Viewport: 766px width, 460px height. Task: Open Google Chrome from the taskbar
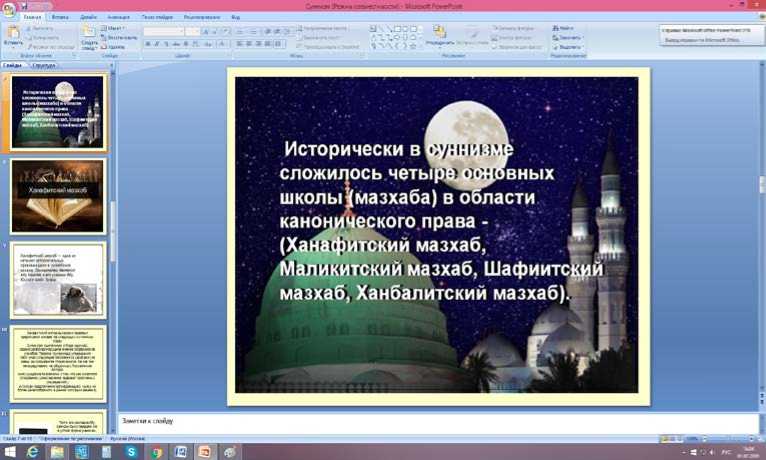(x=156, y=452)
